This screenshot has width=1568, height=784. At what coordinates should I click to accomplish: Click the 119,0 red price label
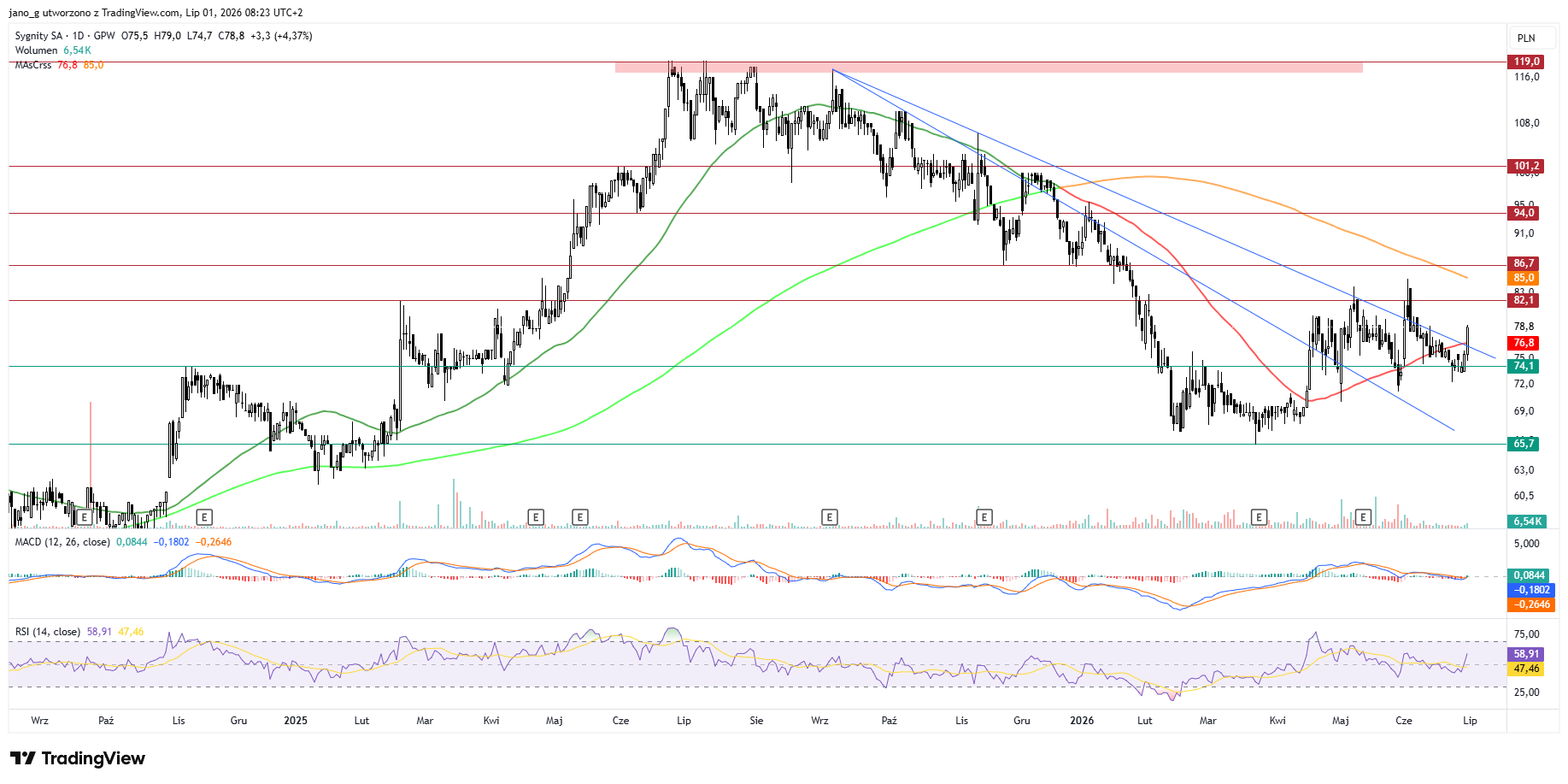coord(1527,62)
